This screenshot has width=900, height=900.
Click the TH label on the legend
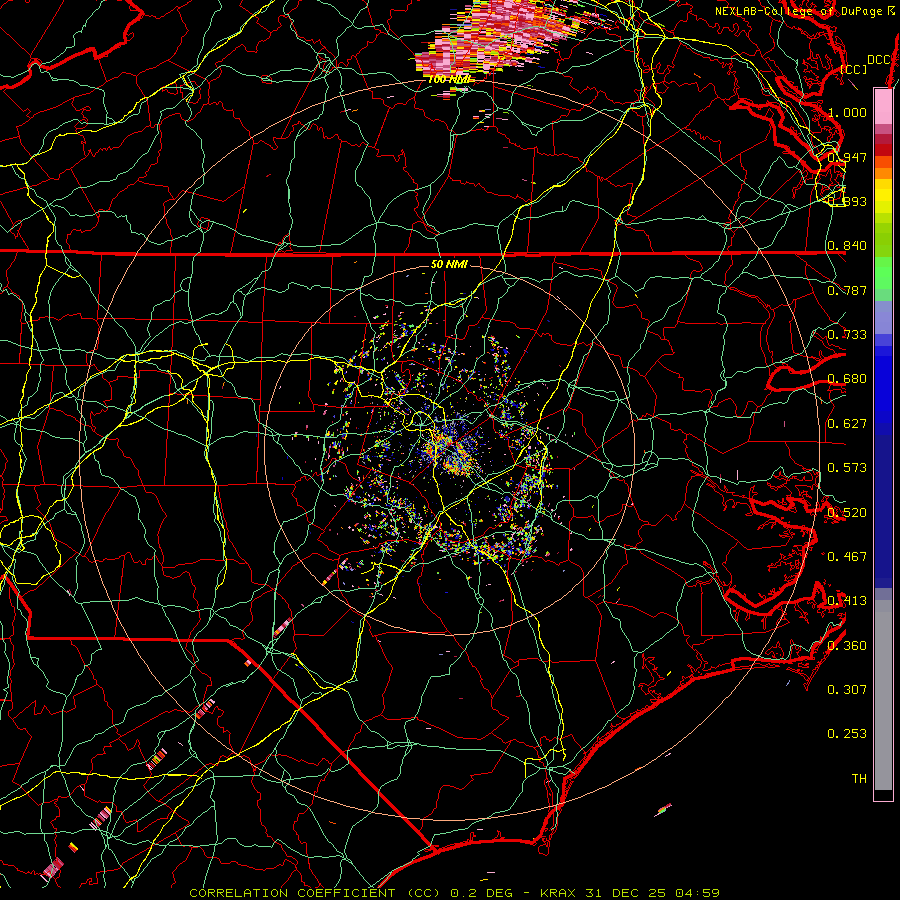859,778
